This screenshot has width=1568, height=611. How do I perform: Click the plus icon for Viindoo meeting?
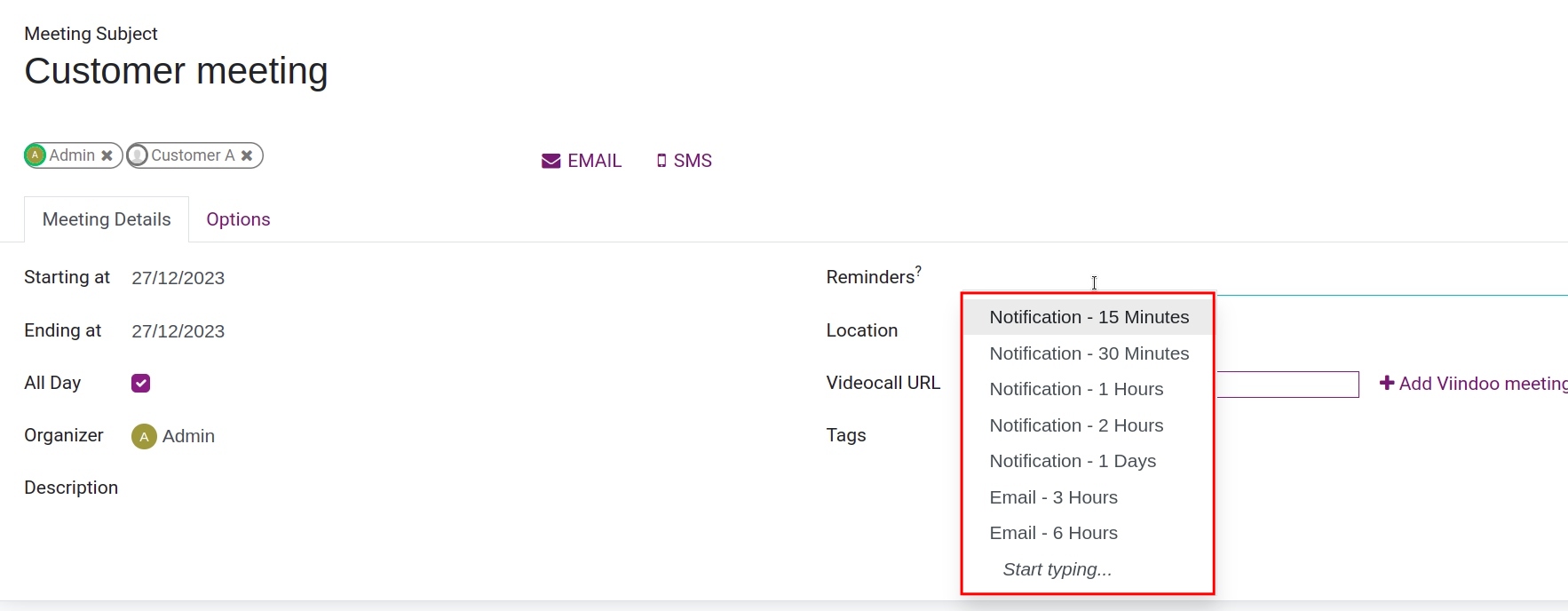pyautogui.click(x=1387, y=383)
